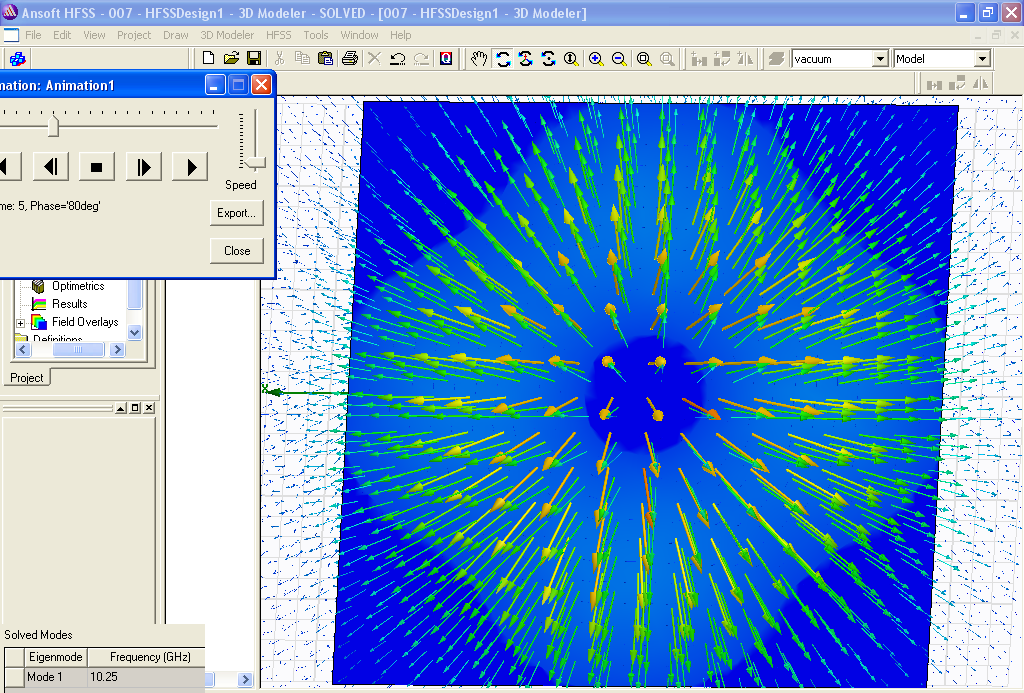Click the greyed sheet/surface icon beside vacuum
The width and height of the screenshot is (1024, 693).
[x=776, y=59]
